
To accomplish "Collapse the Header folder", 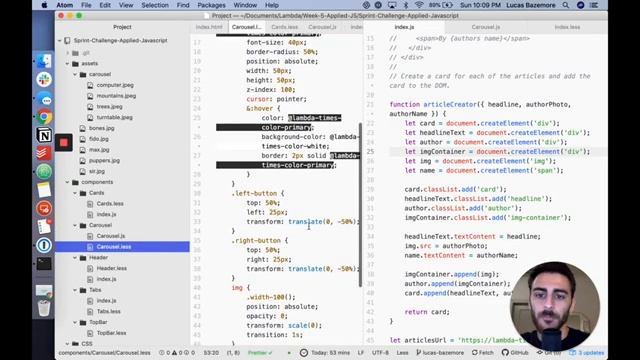I will coord(75,258).
